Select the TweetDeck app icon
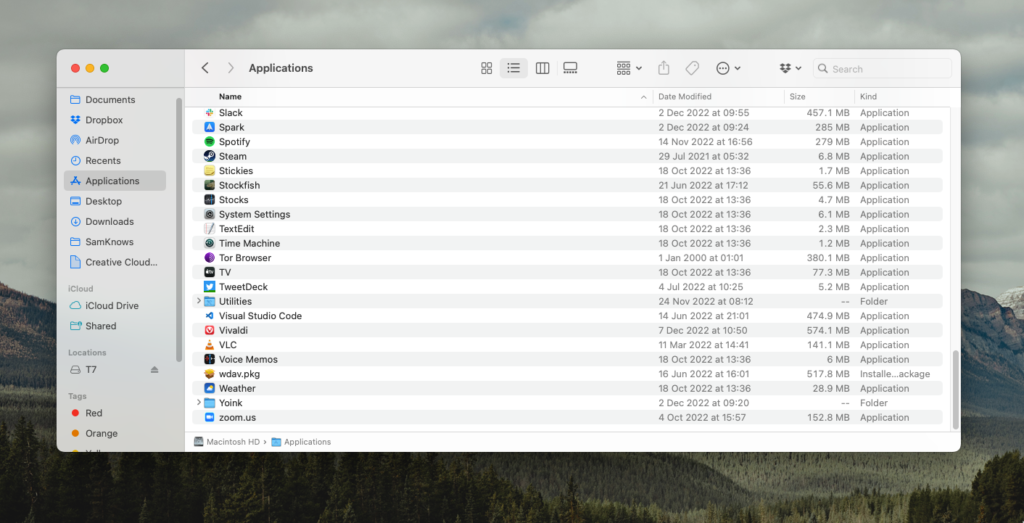 [209, 287]
